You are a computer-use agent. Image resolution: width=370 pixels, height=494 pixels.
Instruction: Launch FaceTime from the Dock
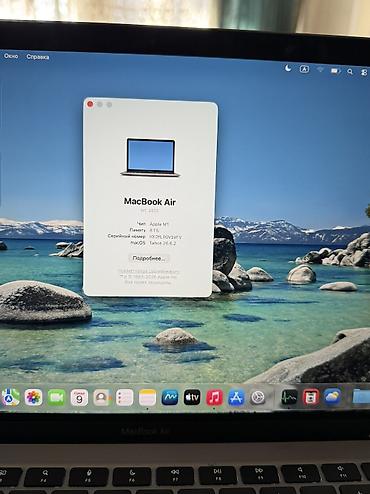[x=56, y=397]
